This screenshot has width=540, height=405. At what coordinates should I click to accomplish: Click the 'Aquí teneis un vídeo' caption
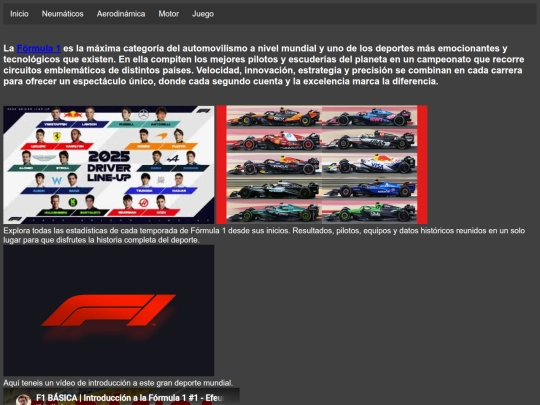[118, 383]
